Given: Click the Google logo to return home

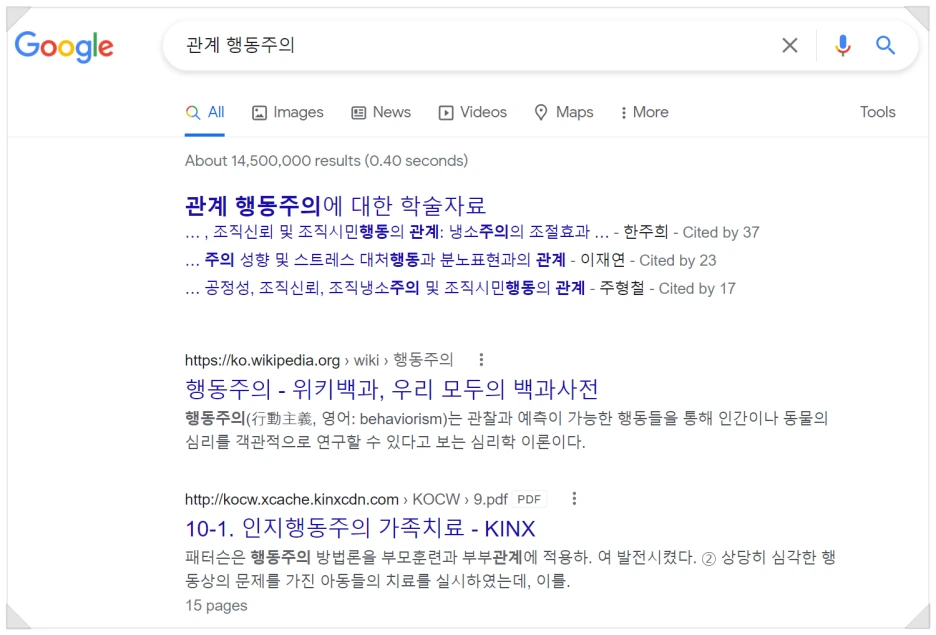Looking at the screenshot, I should pyautogui.click(x=64, y=46).
